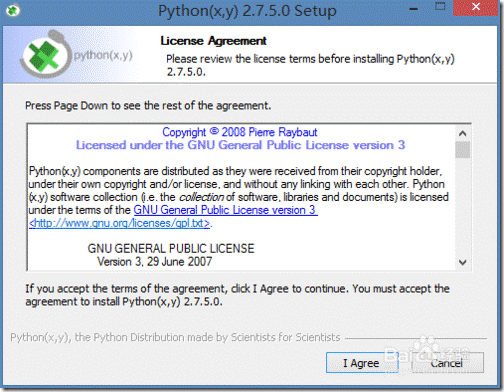
Task: Click 'If you accept the terms' instruction text
Action: (237, 295)
